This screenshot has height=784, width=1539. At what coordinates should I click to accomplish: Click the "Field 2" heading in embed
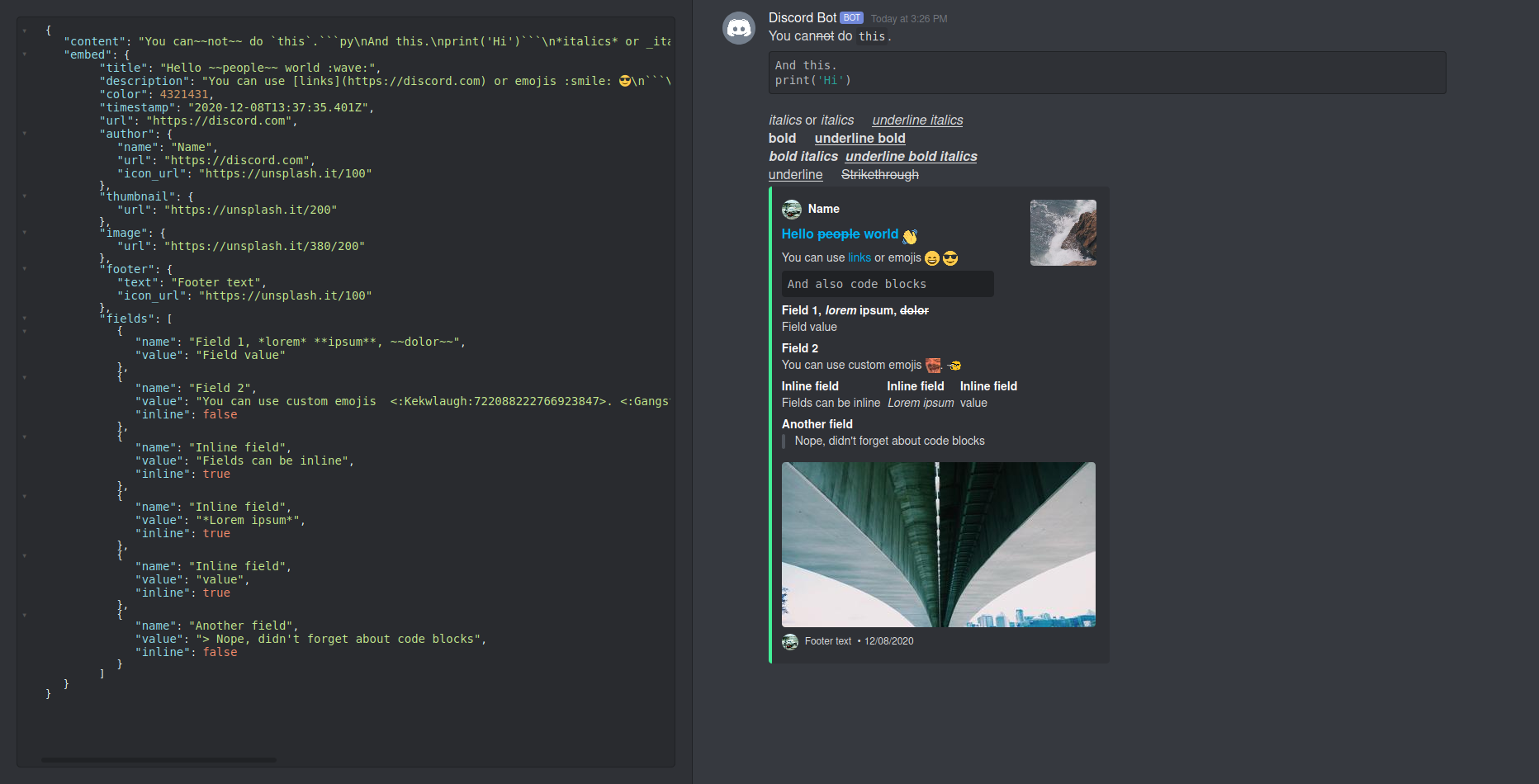click(x=800, y=348)
